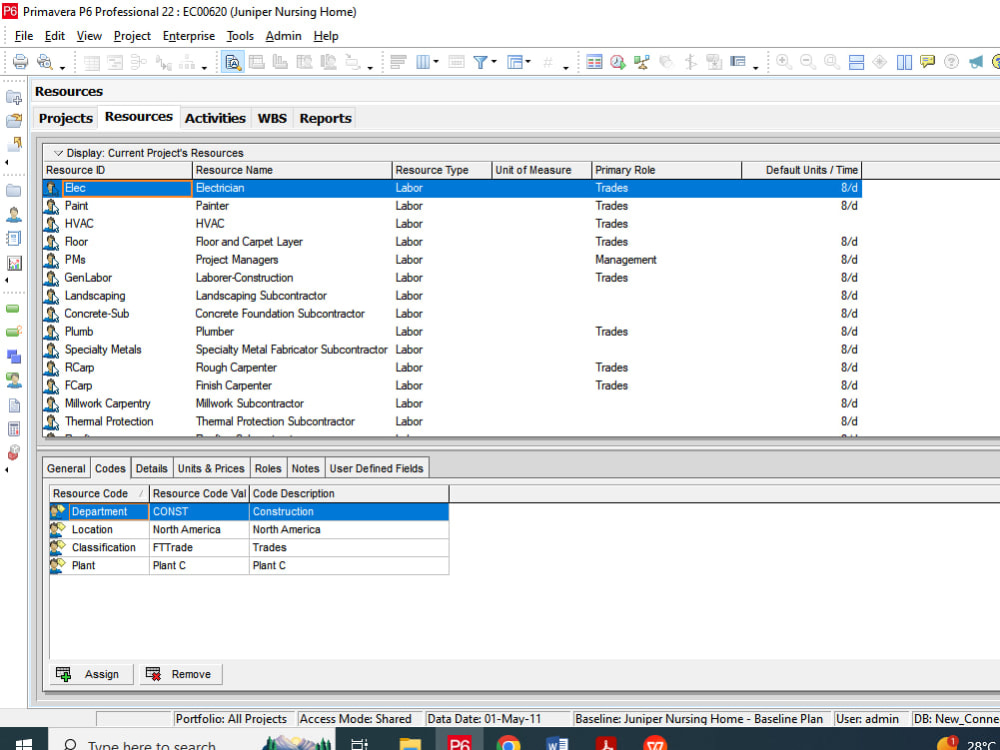Click the Assign button
1000x750 pixels.
coord(92,674)
